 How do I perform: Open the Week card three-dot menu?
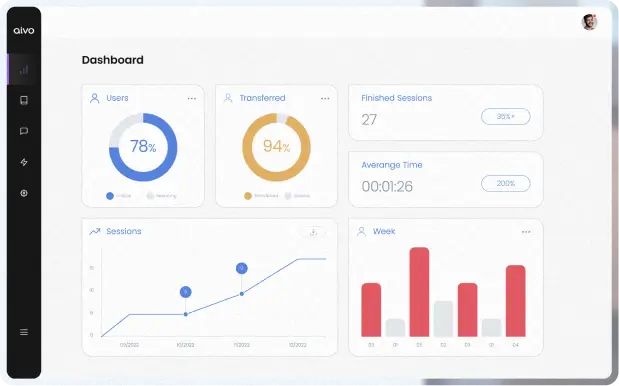pyautogui.click(x=526, y=232)
